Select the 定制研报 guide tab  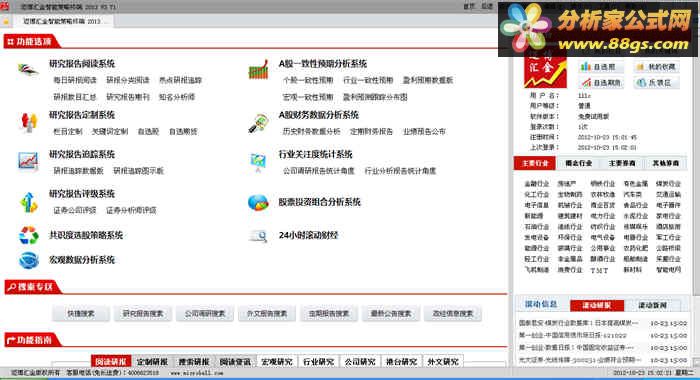(x=152, y=362)
